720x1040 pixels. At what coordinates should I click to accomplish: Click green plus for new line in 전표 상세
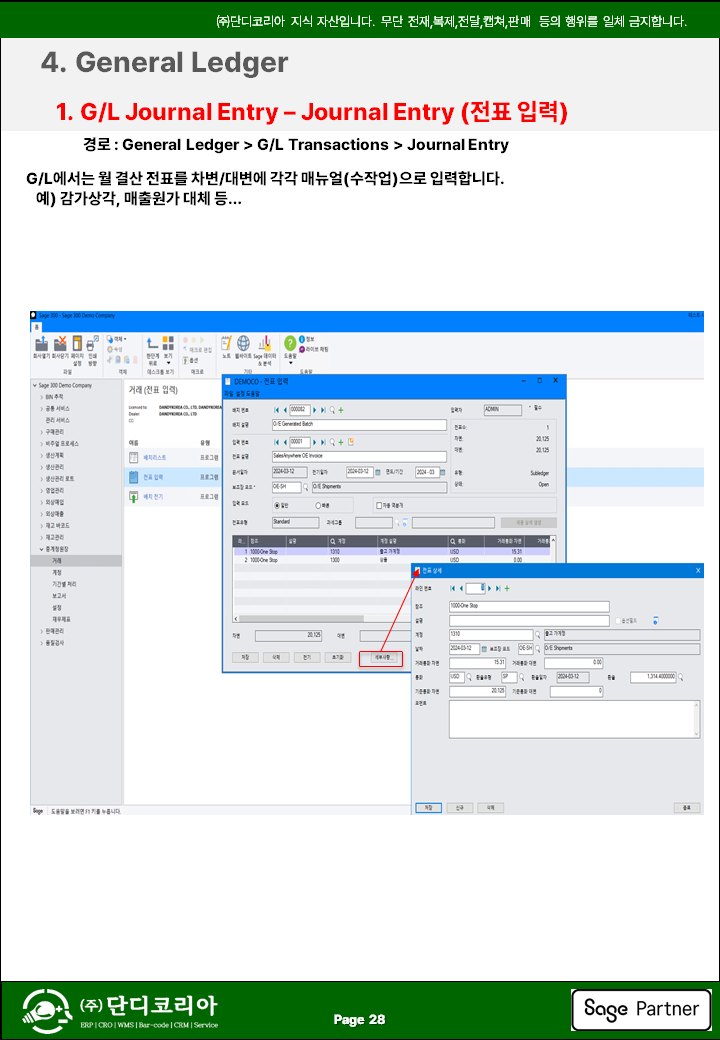pos(507,588)
